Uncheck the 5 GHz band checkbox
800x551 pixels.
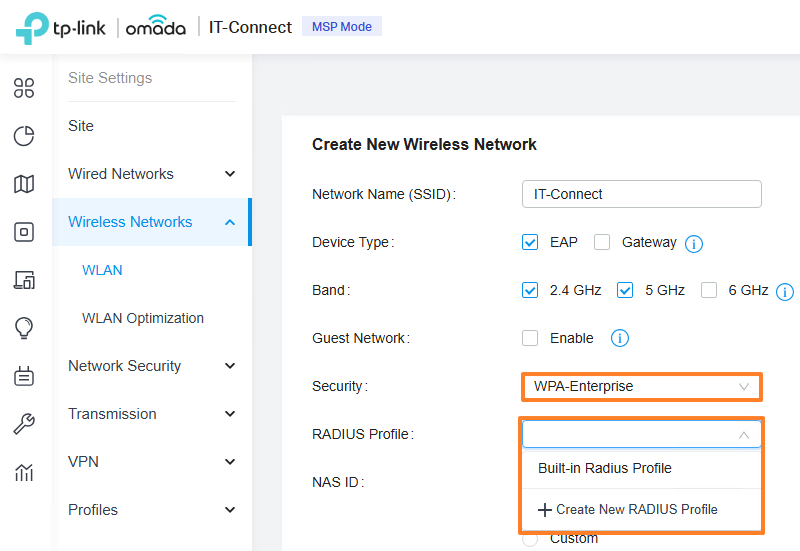coord(624,290)
